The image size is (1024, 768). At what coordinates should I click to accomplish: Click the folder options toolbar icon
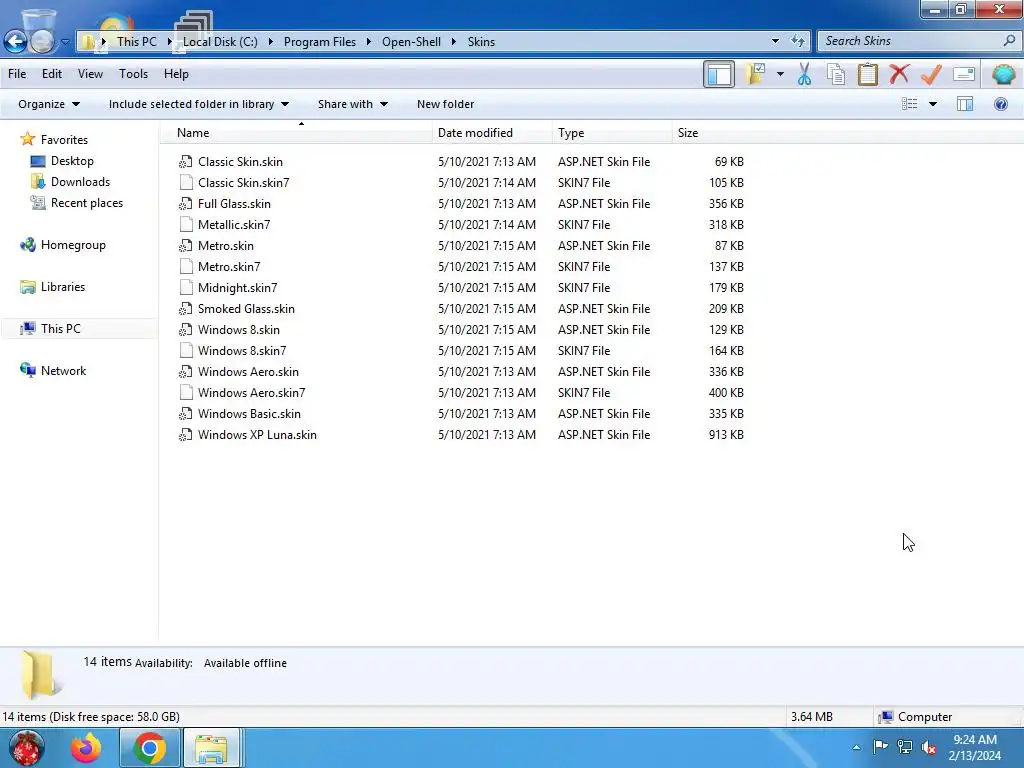point(756,74)
